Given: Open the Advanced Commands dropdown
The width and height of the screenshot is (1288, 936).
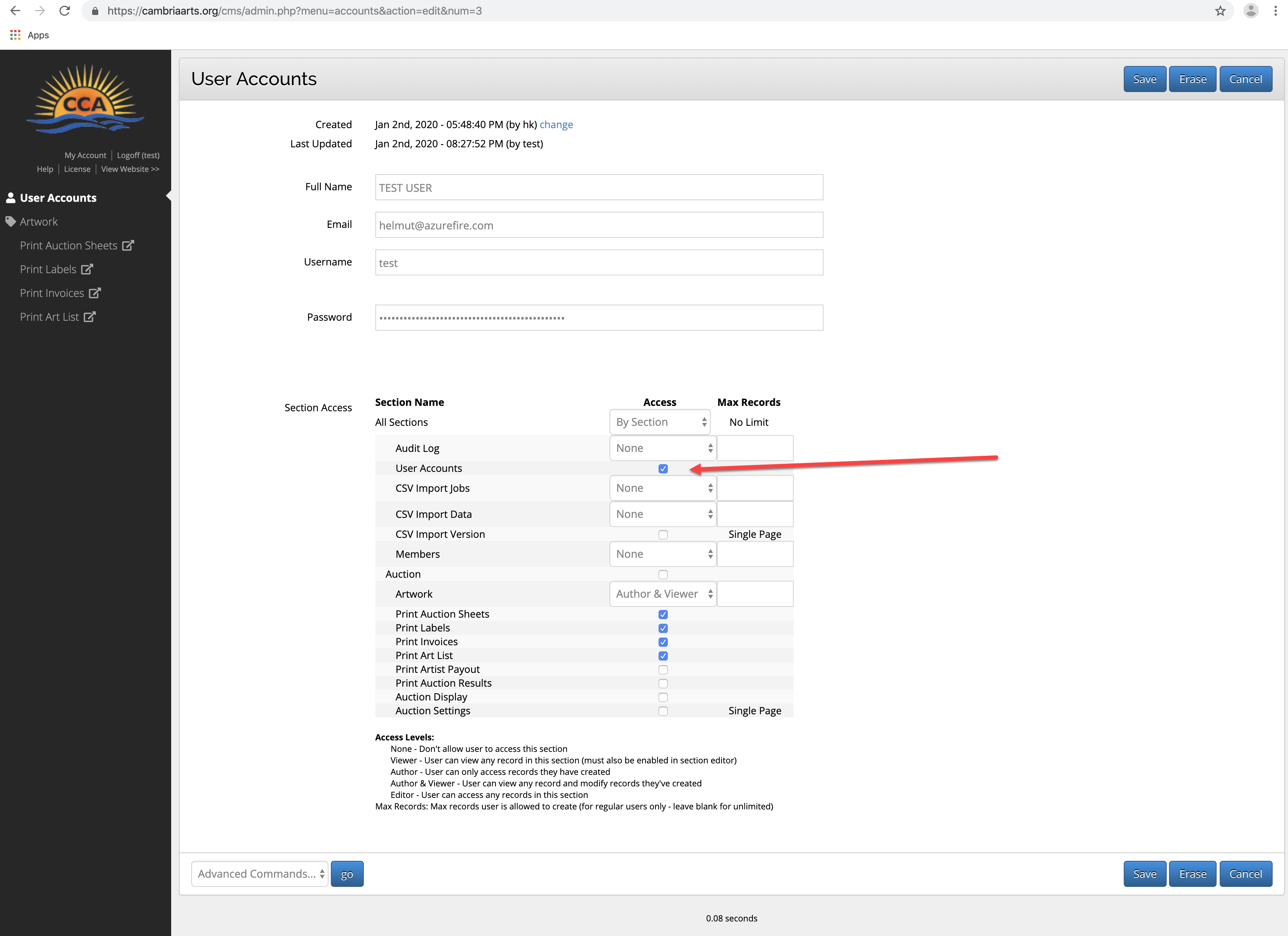Looking at the screenshot, I should 259,874.
